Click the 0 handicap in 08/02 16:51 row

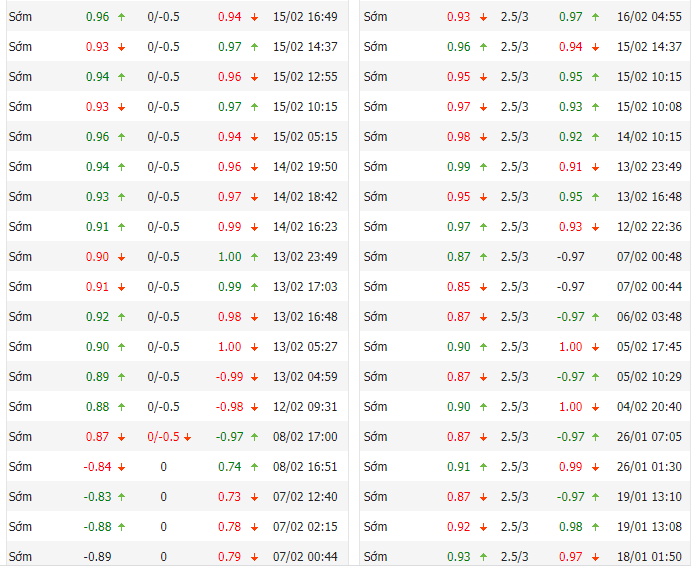pos(163,467)
